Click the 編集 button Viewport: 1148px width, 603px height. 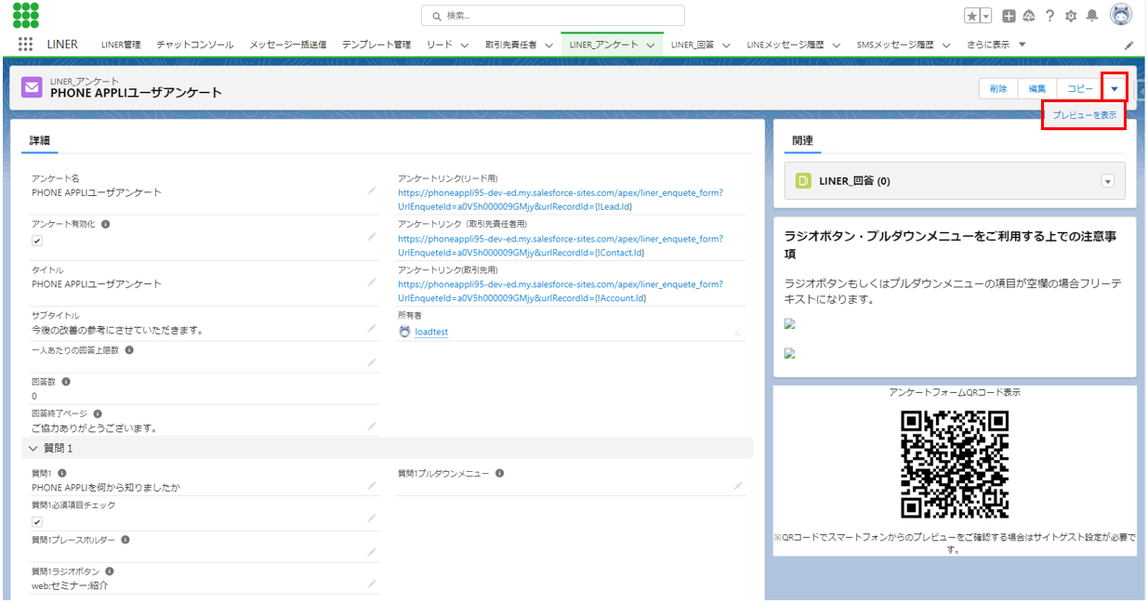pos(1037,89)
